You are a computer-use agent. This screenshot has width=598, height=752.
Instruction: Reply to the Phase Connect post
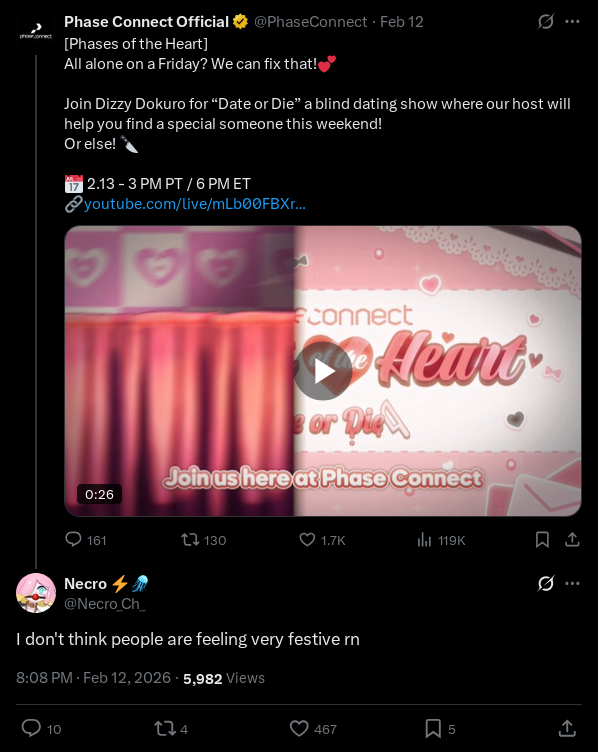point(86,540)
